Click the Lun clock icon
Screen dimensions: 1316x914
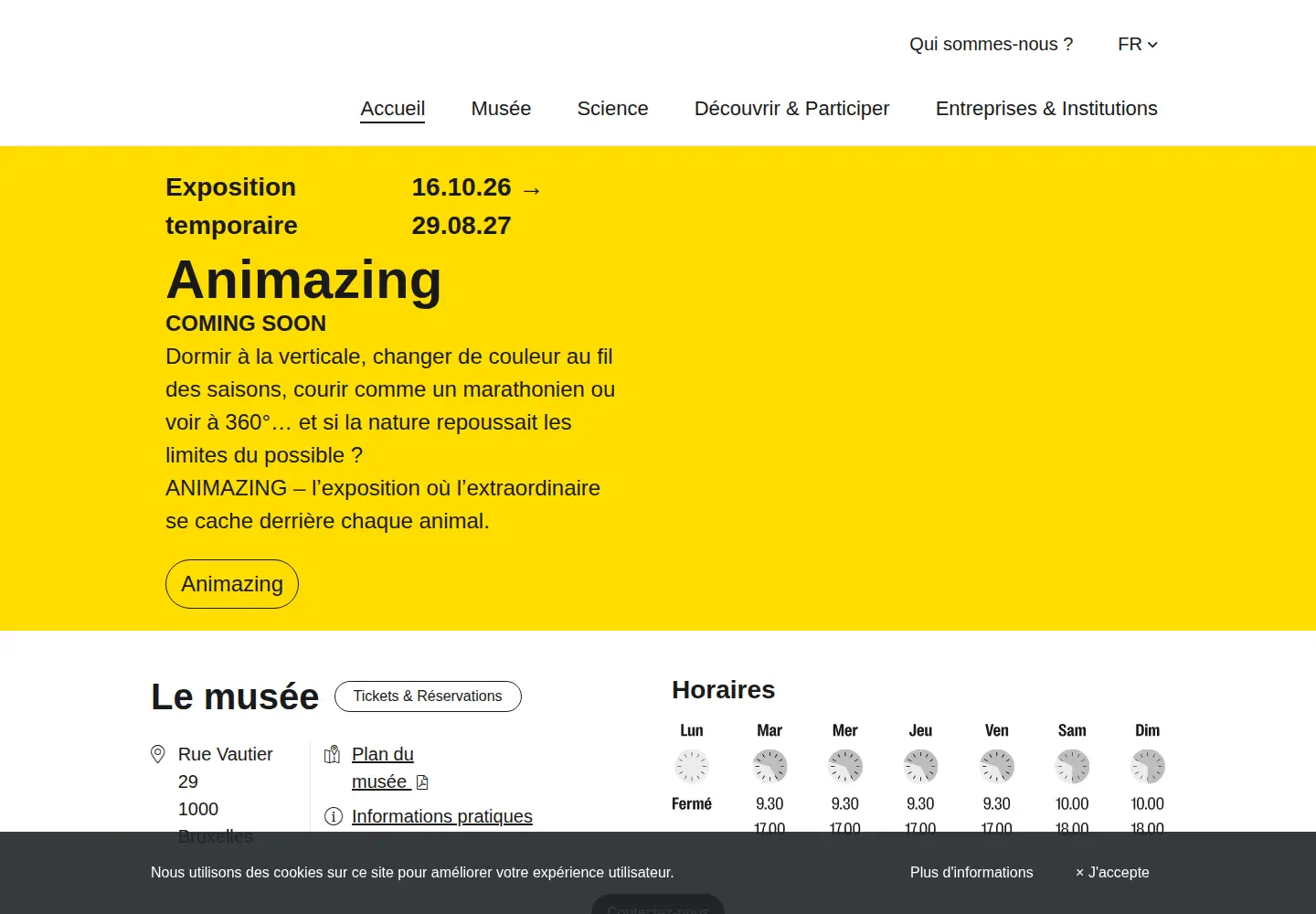[692, 767]
